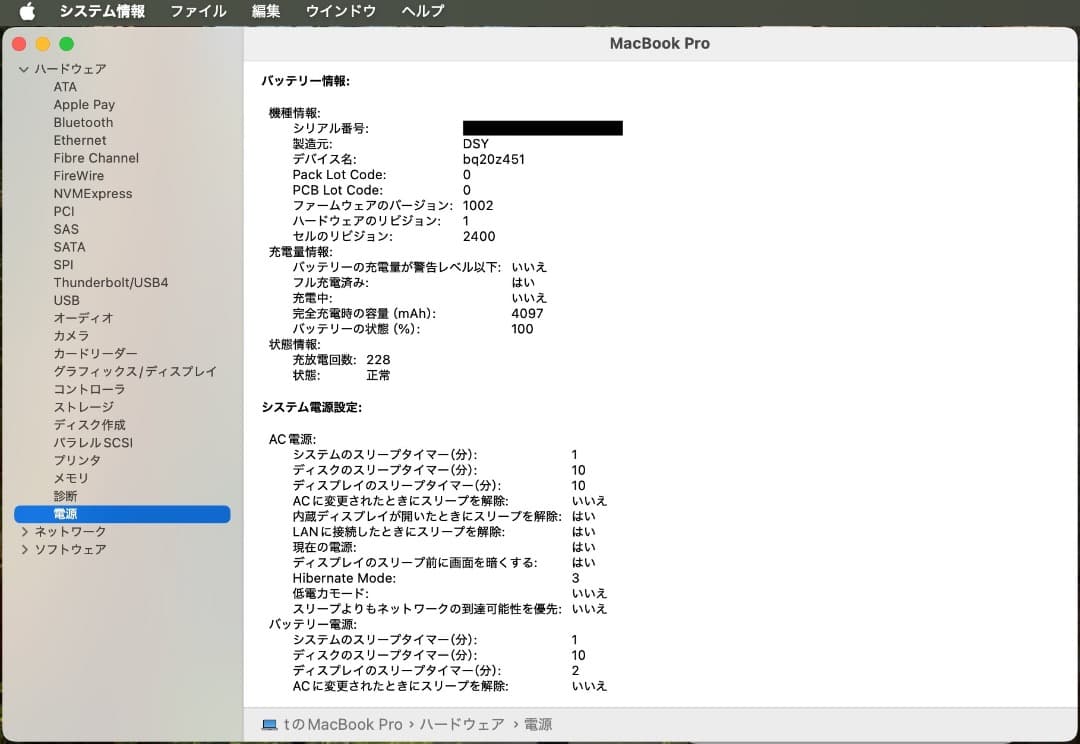Screen dimensions: 1080x744
Task: Select Apple Pay in the sidebar
Action: (x=84, y=104)
